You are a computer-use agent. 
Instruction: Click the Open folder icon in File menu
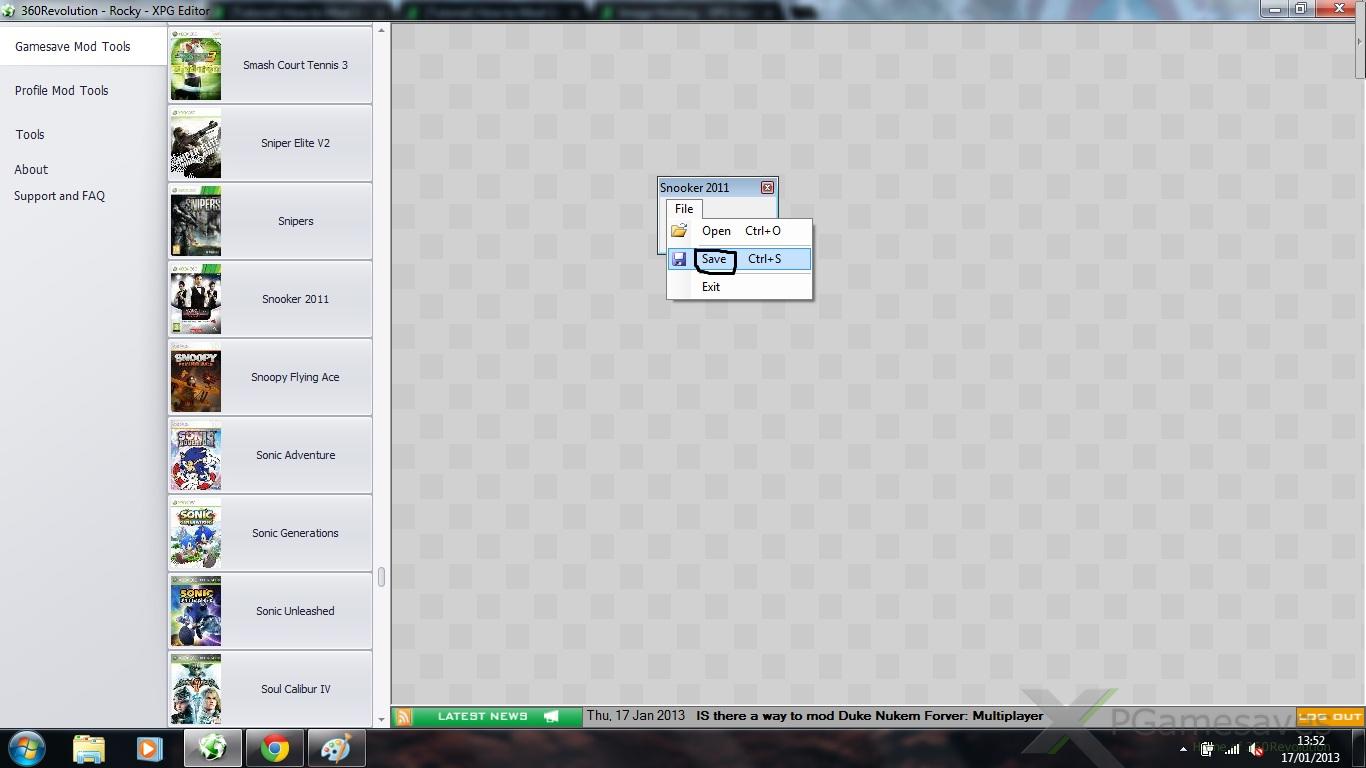coord(679,231)
